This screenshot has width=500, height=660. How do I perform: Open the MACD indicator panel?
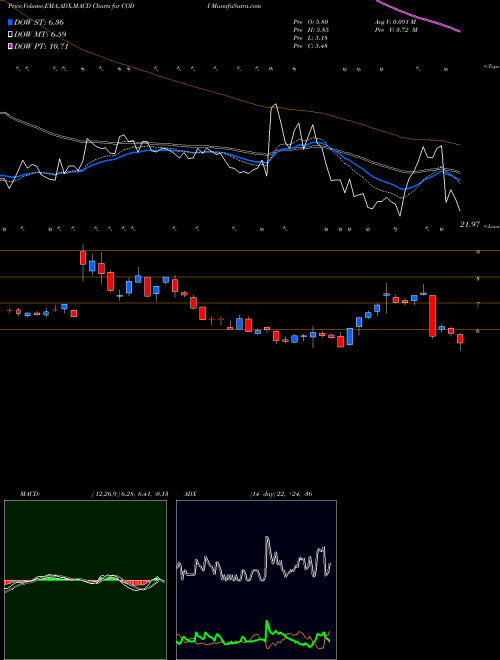[x=85, y=580]
